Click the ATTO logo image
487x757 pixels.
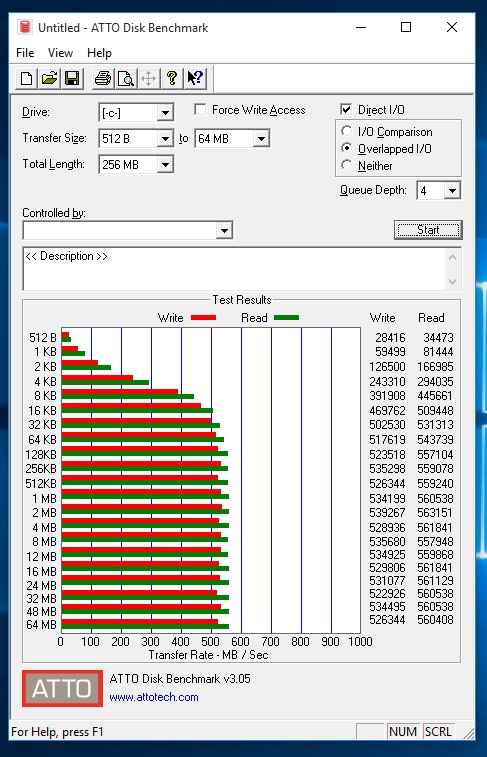point(62,688)
